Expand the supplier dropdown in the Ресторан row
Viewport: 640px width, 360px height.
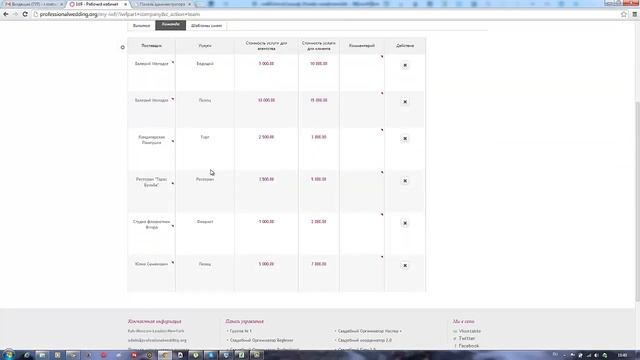coord(173,183)
